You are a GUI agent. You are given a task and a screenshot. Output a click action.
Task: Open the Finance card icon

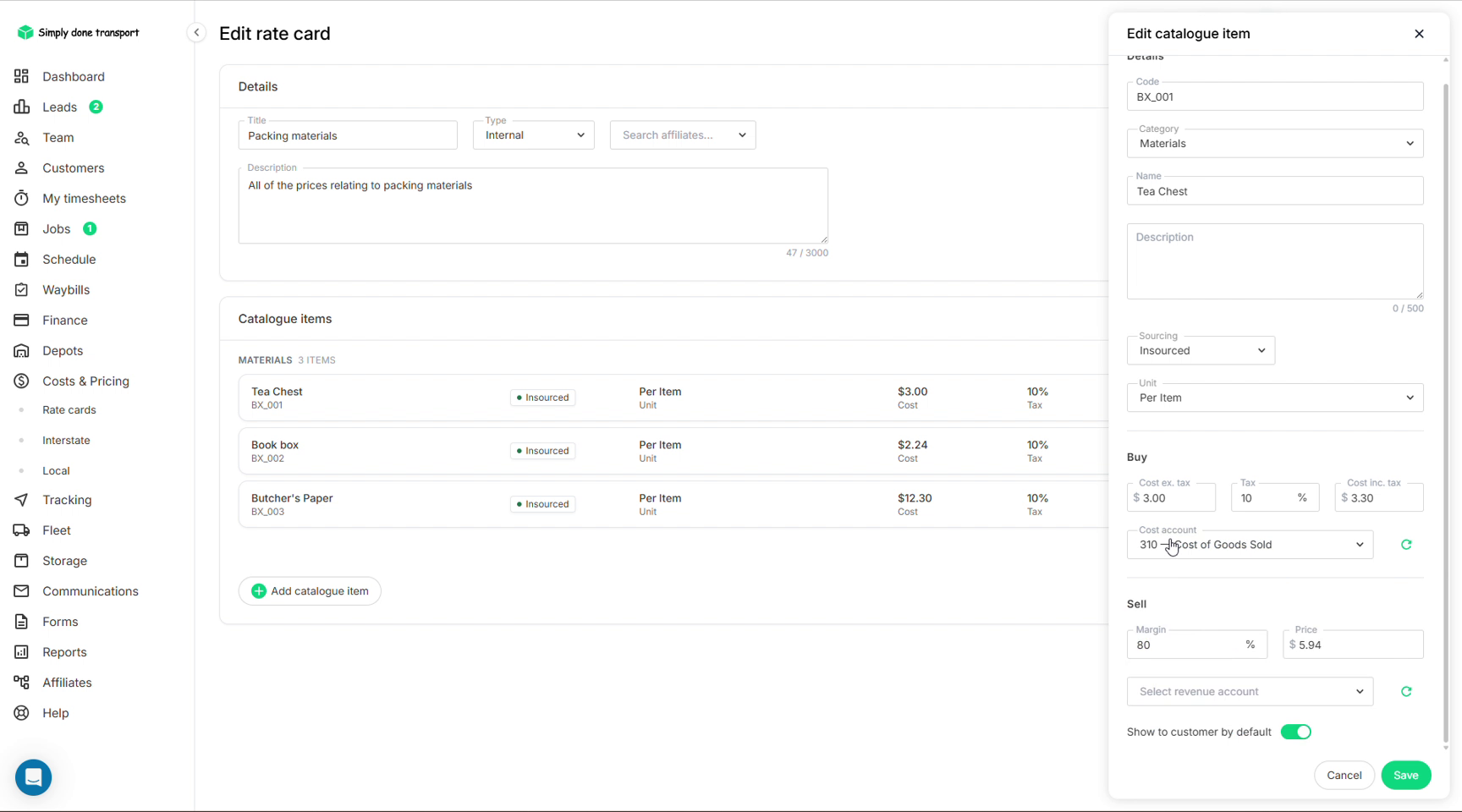[x=21, y=320]
